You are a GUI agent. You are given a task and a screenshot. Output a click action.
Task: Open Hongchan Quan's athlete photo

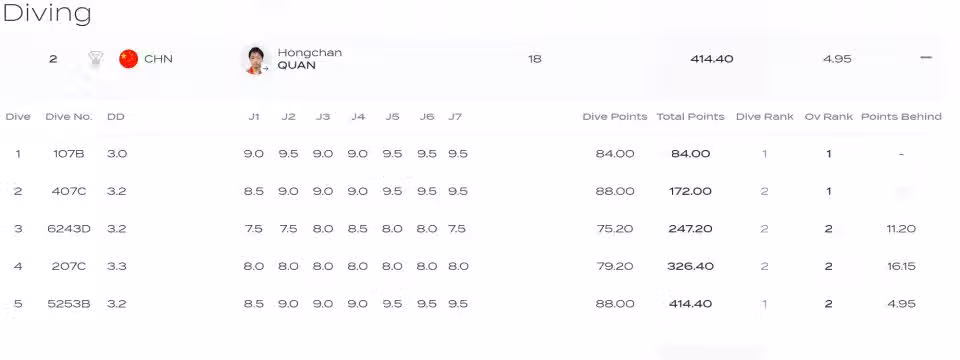255,60
